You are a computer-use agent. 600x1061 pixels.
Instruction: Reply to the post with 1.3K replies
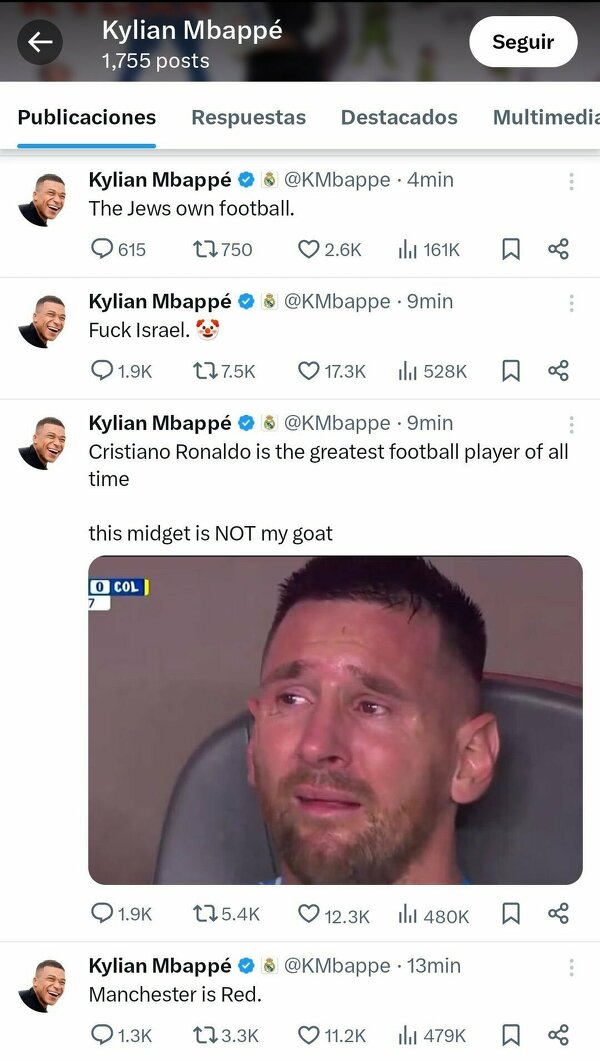[x=102, y=1035]
